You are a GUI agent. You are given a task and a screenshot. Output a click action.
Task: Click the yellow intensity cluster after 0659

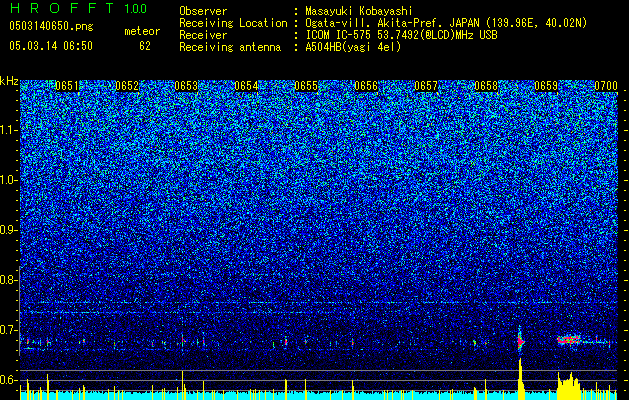569,386
